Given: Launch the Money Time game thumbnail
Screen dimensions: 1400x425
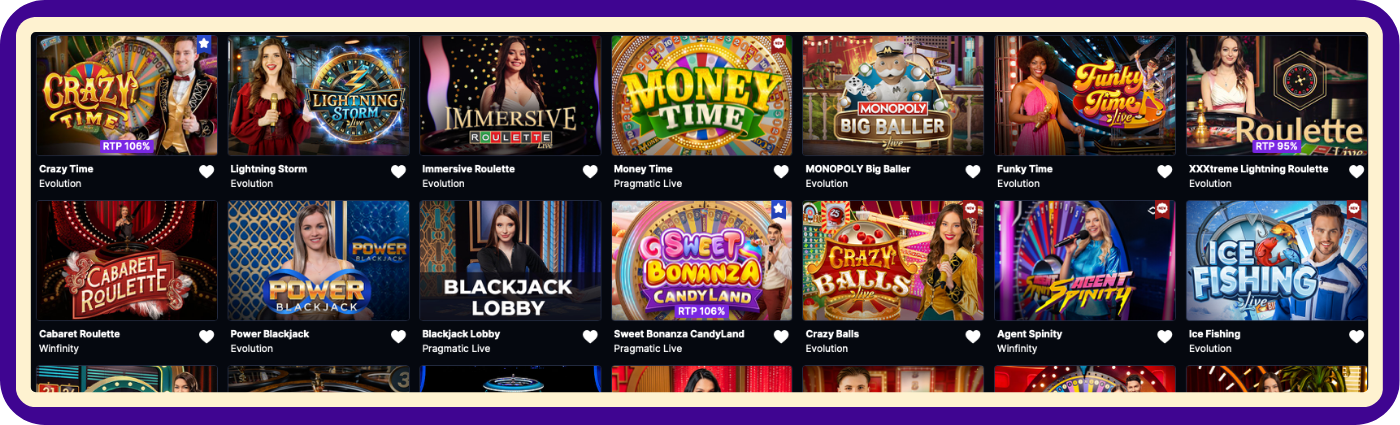Looking at the screenshot, I should click(x=702, y=96).
